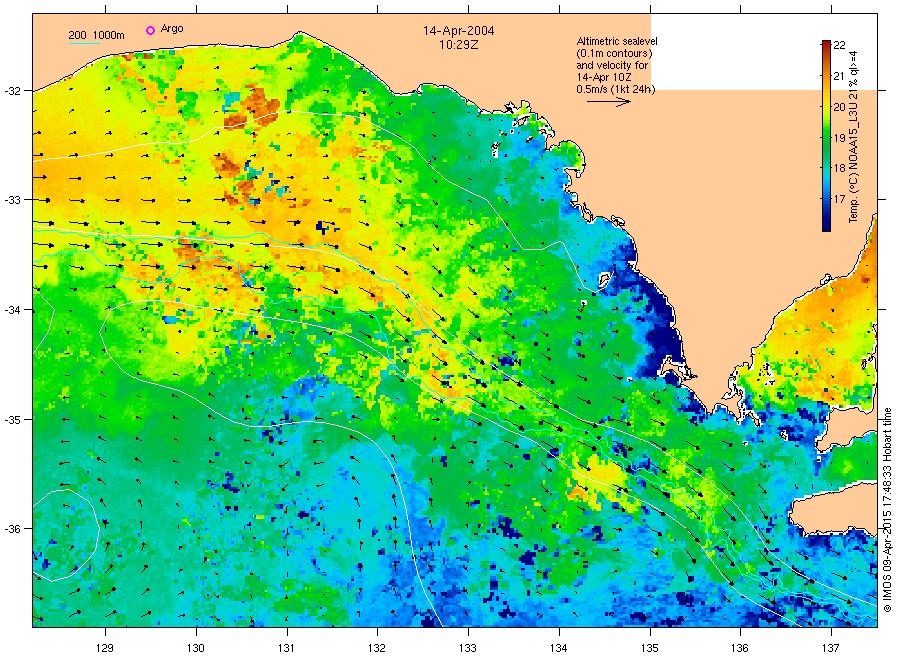Click the '200' depth contour label

(77, 35)
